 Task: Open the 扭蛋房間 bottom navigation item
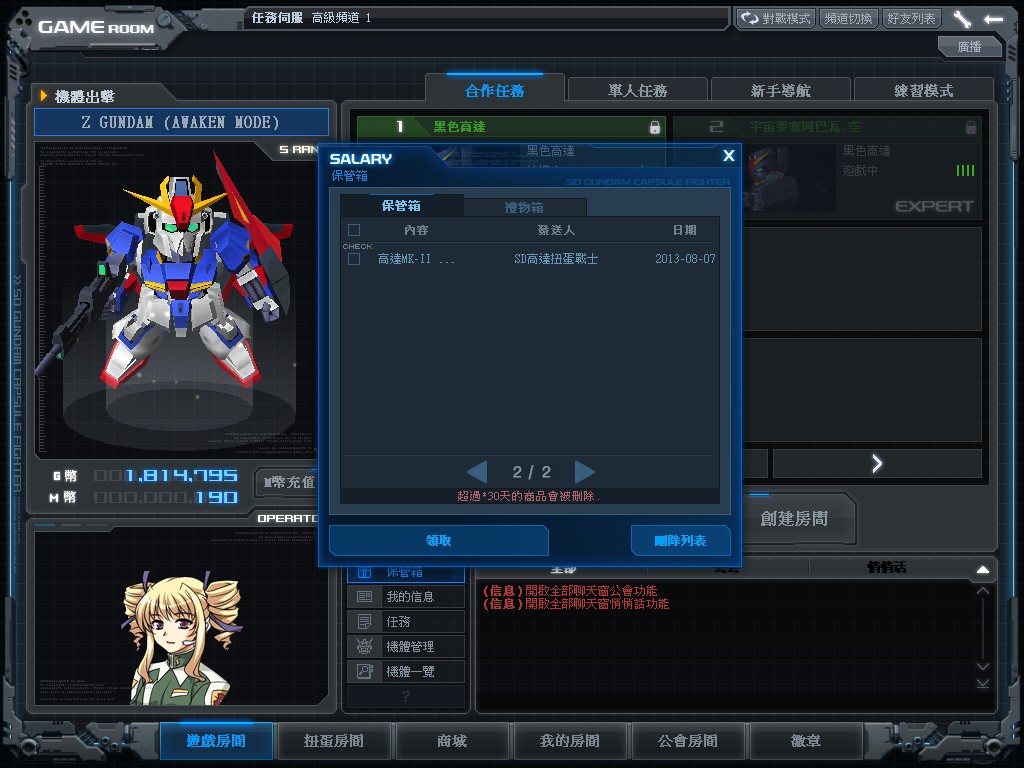[334, 741]
